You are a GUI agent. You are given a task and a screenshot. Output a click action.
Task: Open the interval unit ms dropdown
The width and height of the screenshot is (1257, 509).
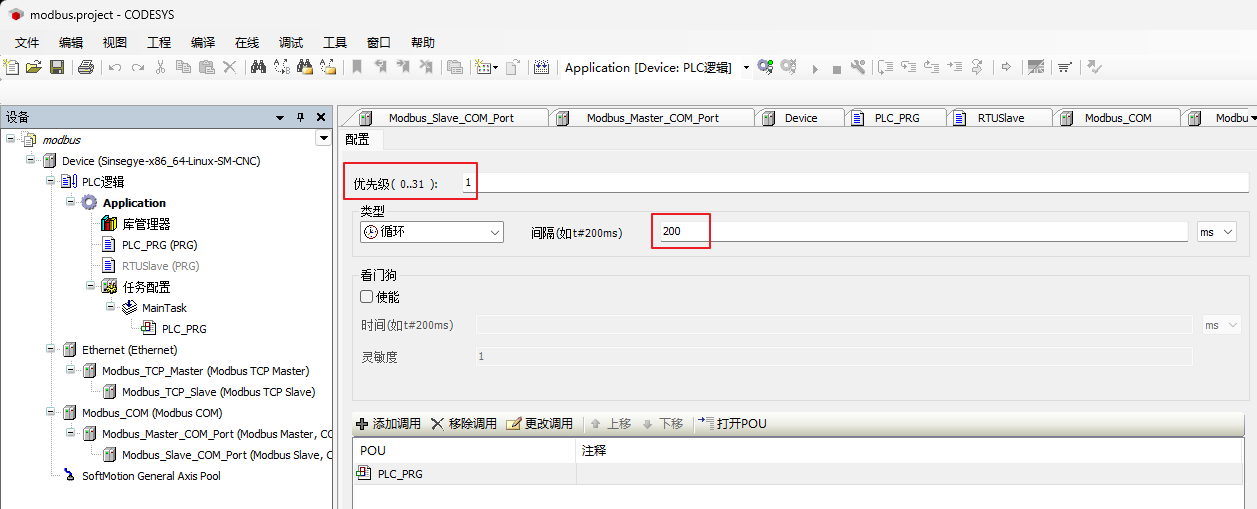point(1228,232)
